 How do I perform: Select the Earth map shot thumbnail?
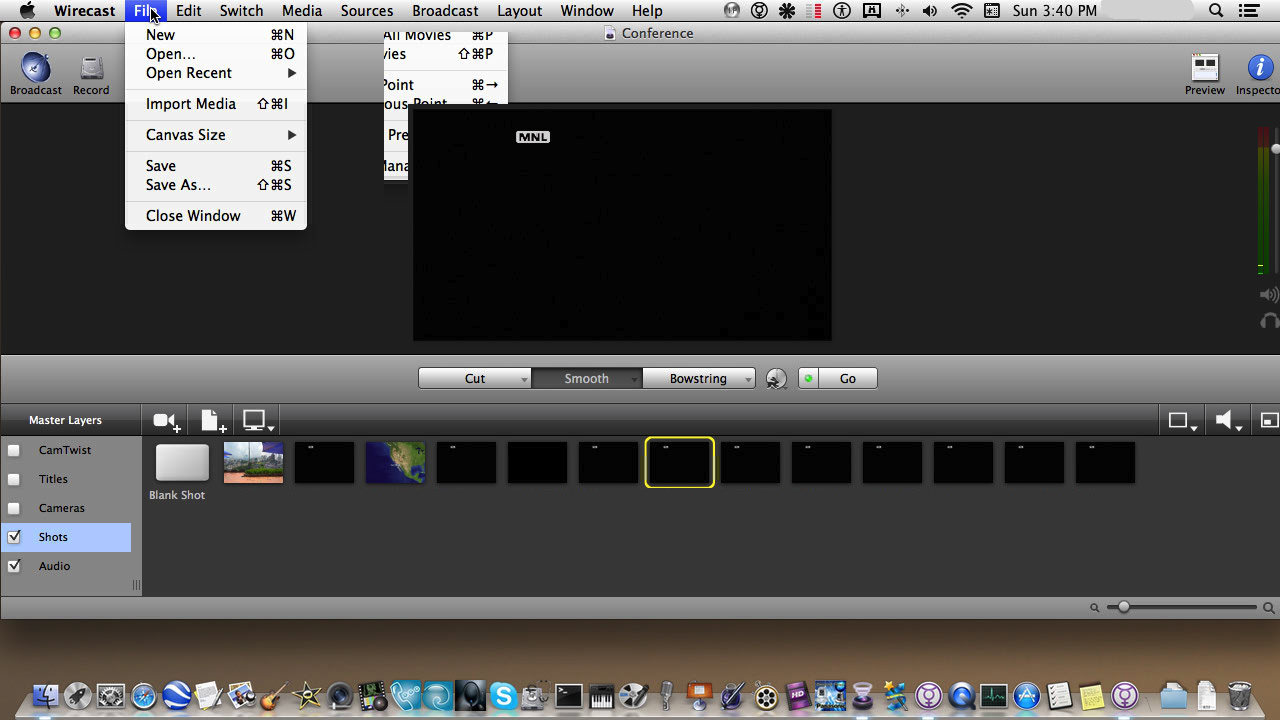(x=396, y=463)
